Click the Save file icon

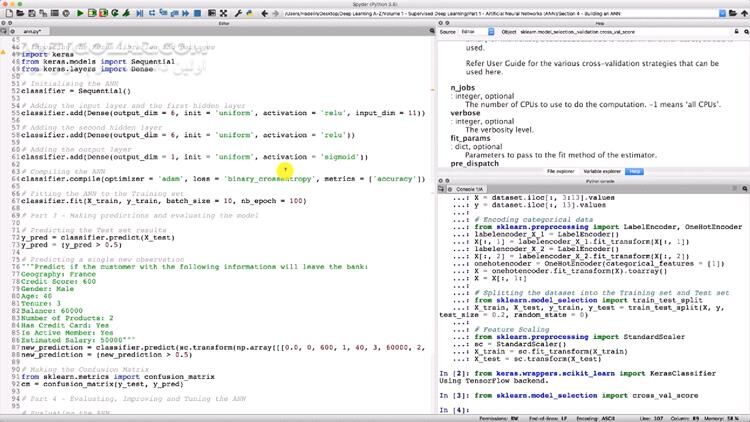coord(32,13)
